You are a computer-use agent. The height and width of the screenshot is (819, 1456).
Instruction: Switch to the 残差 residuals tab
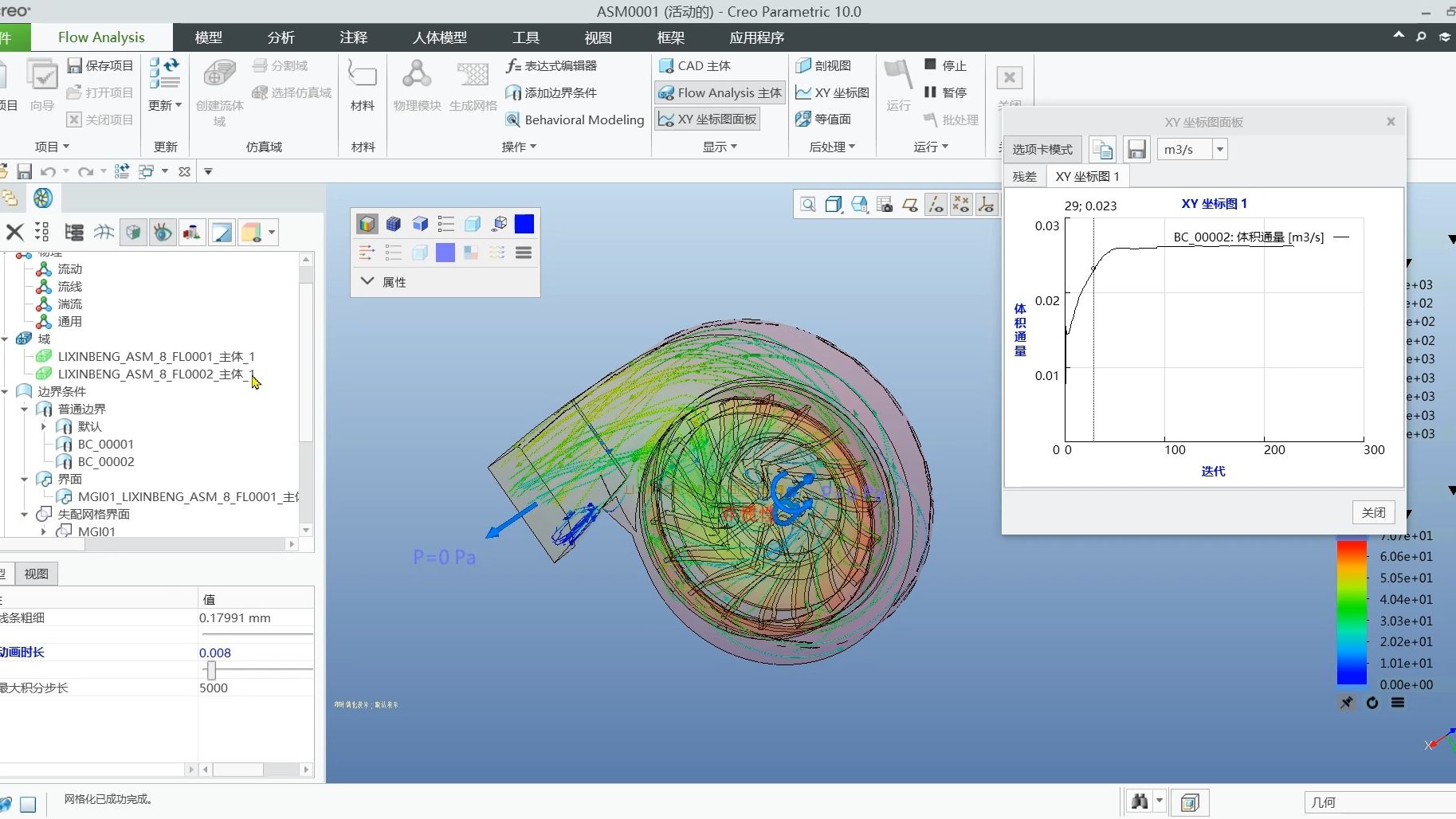[x=1024, y=177]
